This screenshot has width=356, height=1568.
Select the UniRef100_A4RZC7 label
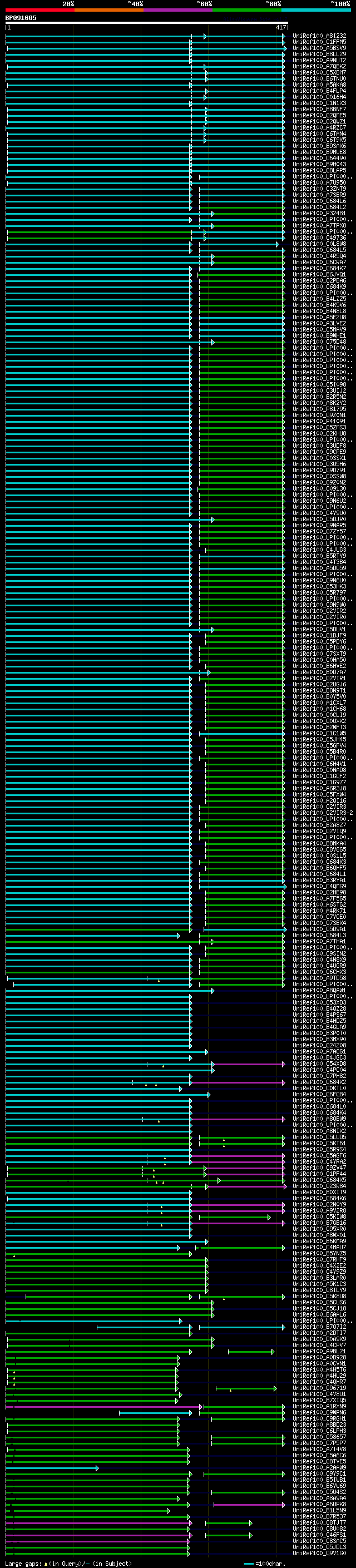click(x=319, y=128)
